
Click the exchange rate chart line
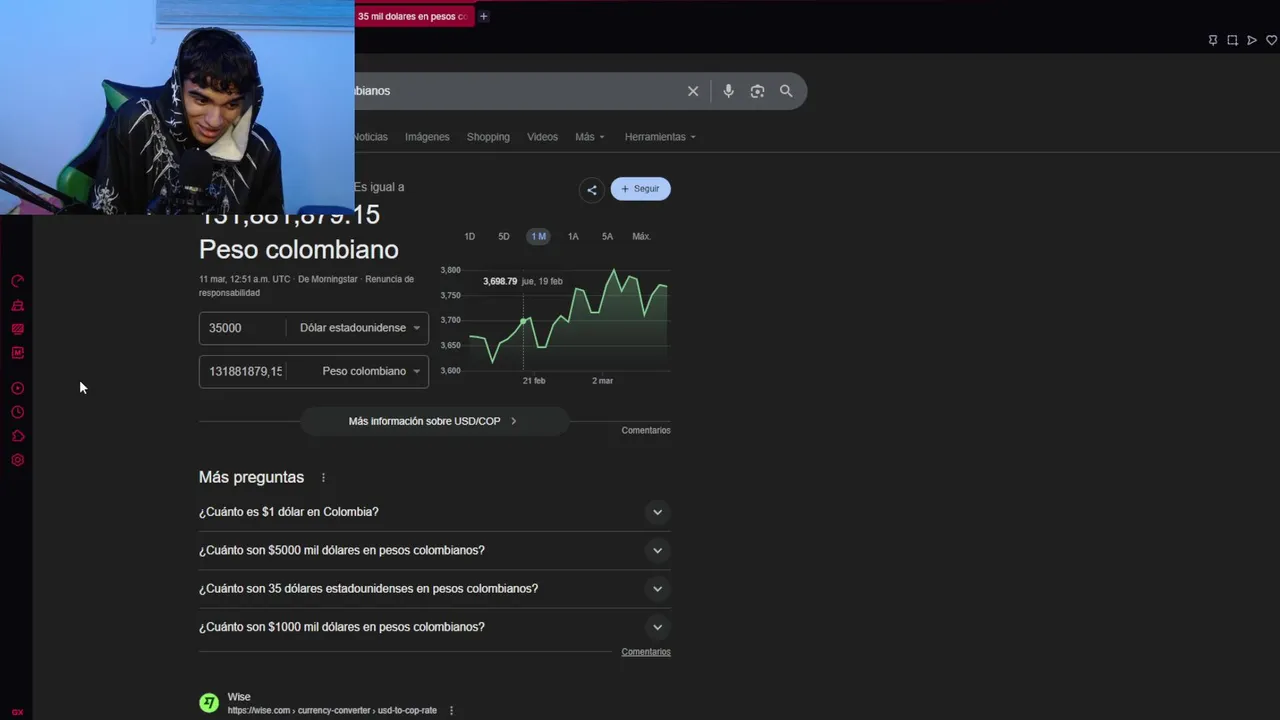tap(568, 315)
